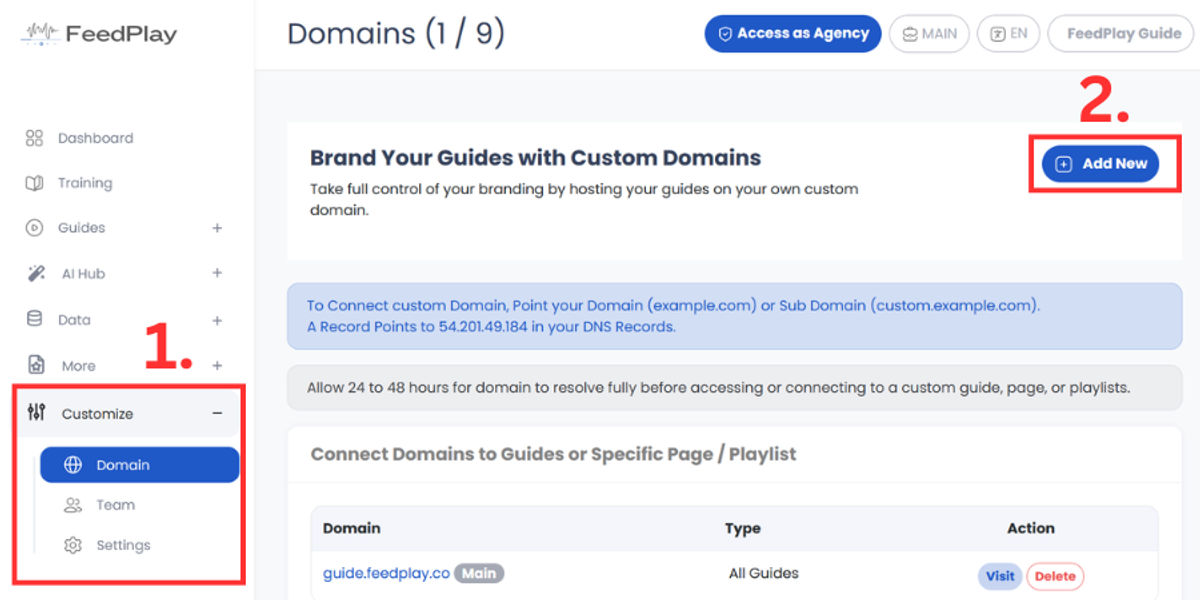The width and height of the screenshot is (1200, 600).
Task: Click the Training book icon
Action: [x=34, y=183]
